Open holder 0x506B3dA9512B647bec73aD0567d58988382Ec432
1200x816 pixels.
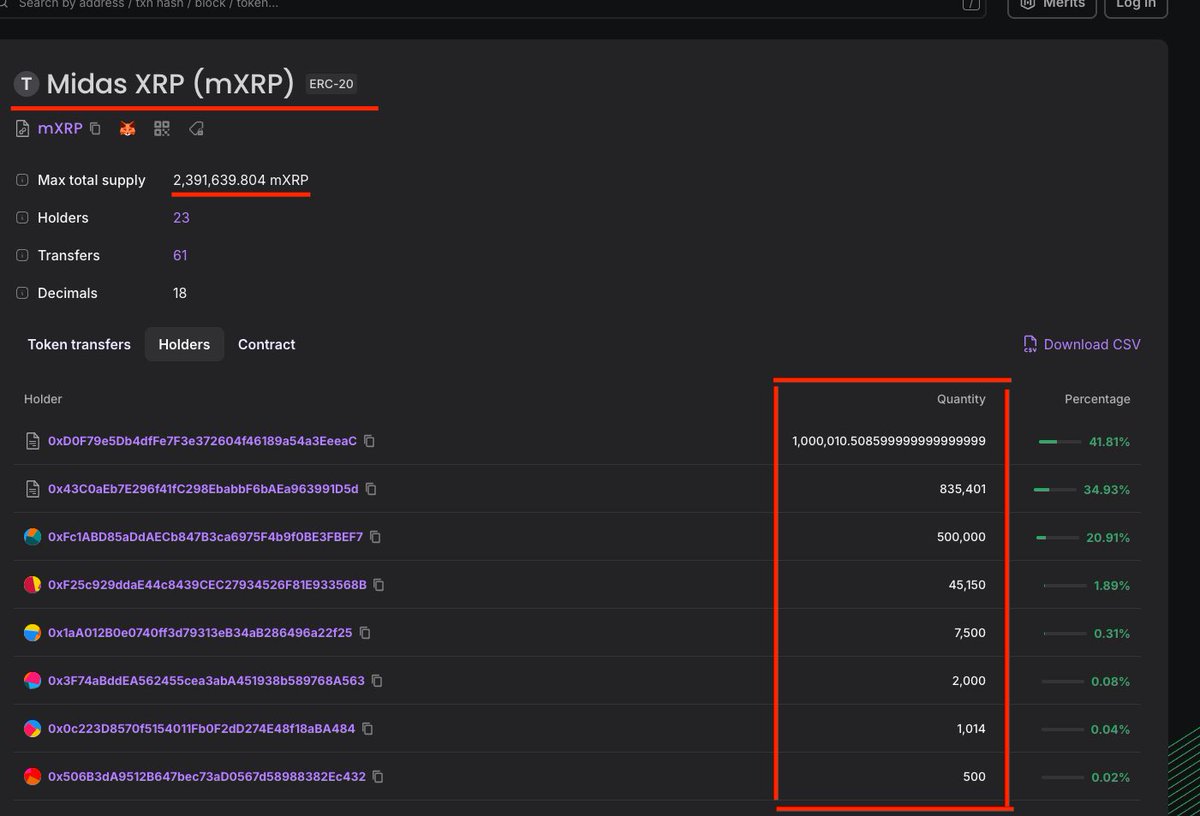207,777
